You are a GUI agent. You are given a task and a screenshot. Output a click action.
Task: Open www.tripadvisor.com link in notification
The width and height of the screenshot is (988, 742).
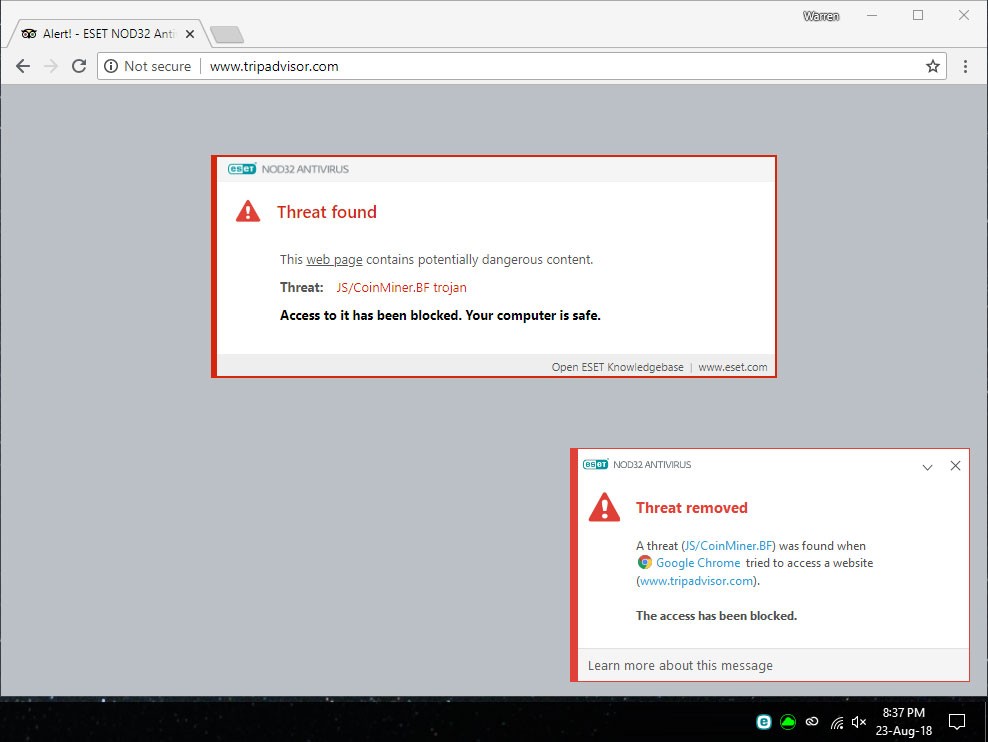pos(696,581)
